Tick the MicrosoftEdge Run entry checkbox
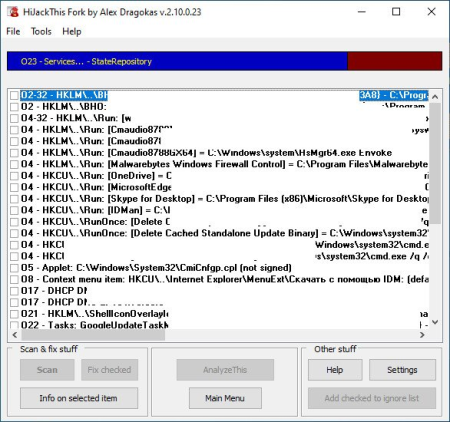This screenshot has height=422, width=450. pos(14,187)
